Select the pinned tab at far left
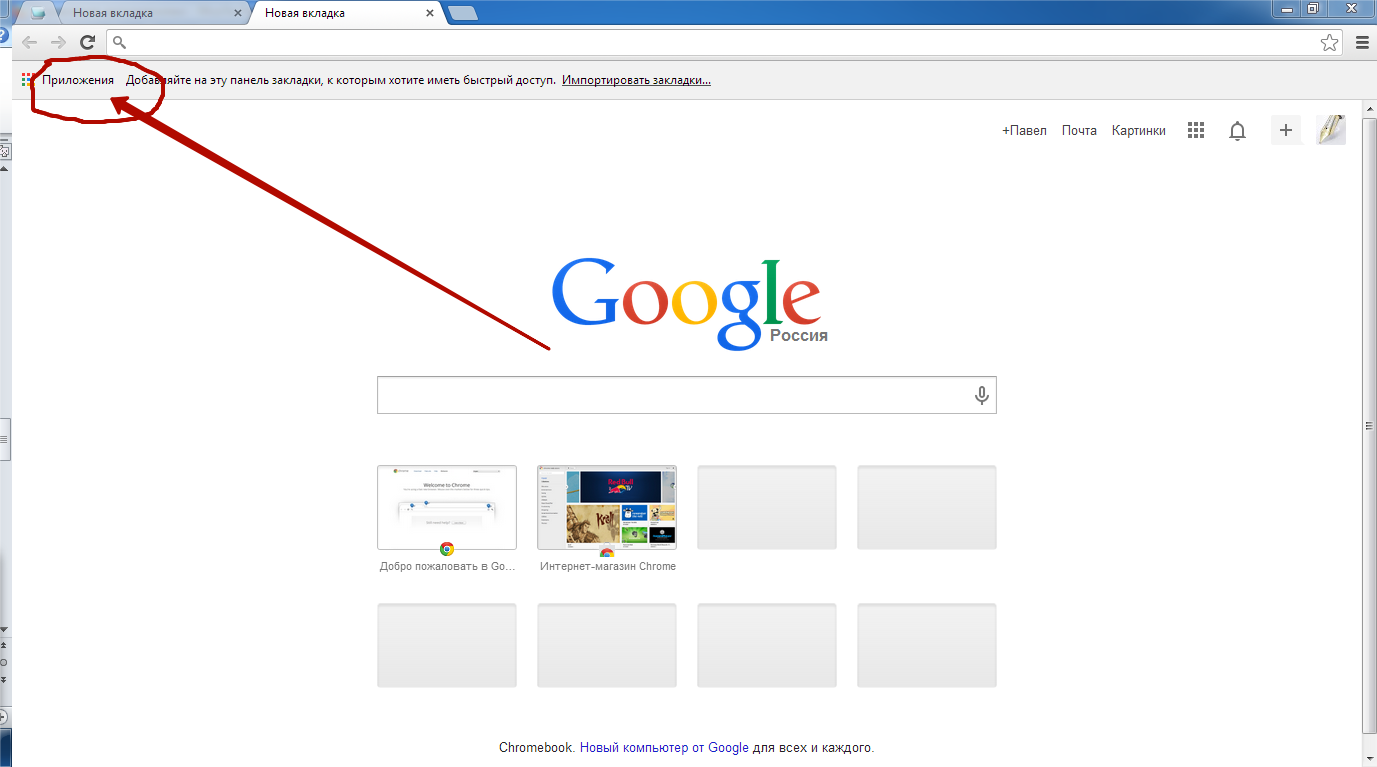 (38, 13)
